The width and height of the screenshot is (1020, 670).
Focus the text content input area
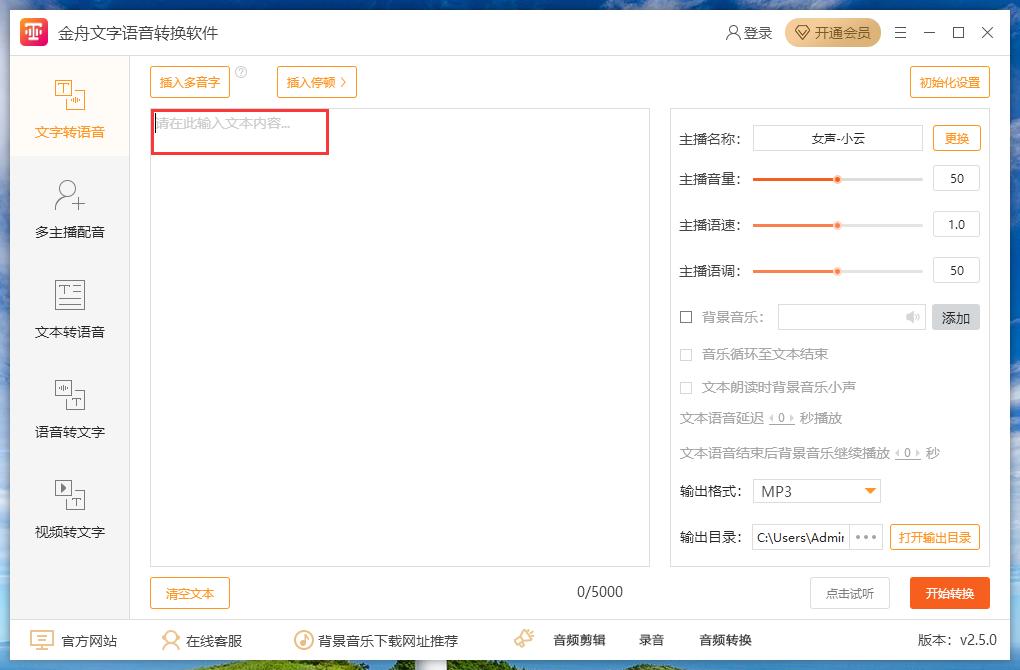[400, 337]
